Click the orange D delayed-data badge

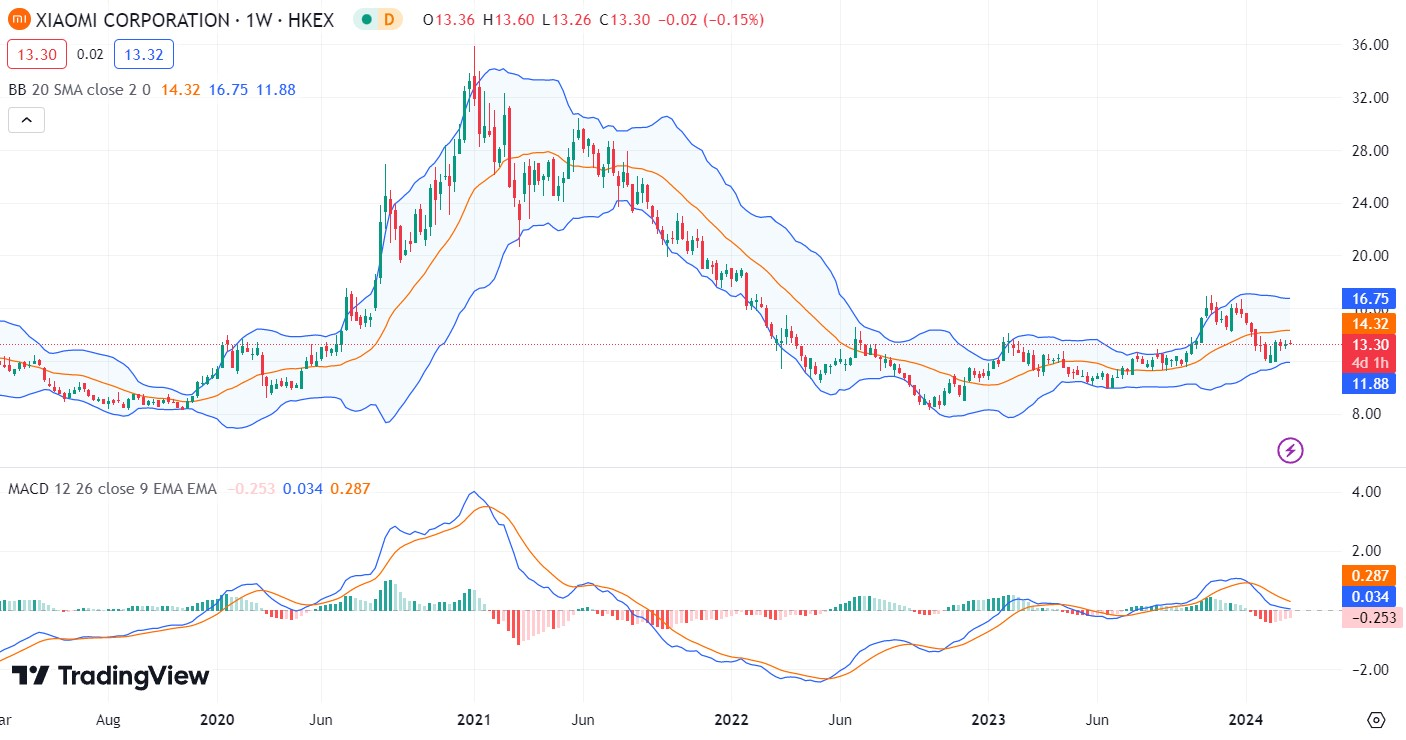pos(389,19)
